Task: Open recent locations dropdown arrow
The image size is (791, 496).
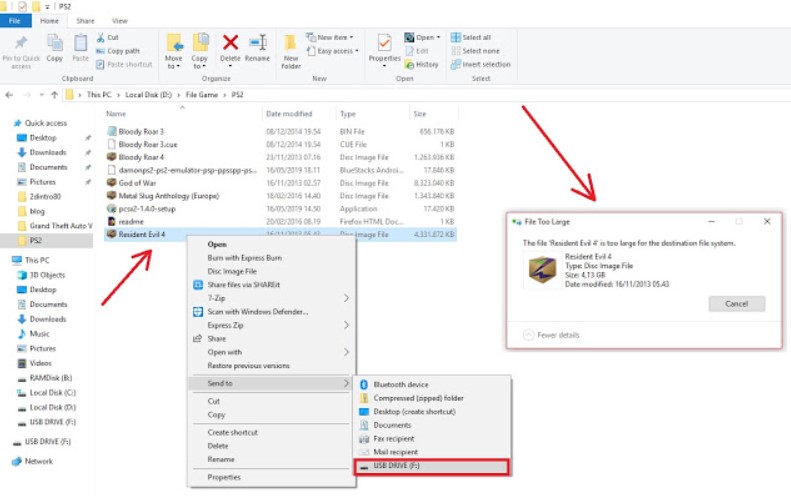Action: [41, 95]
